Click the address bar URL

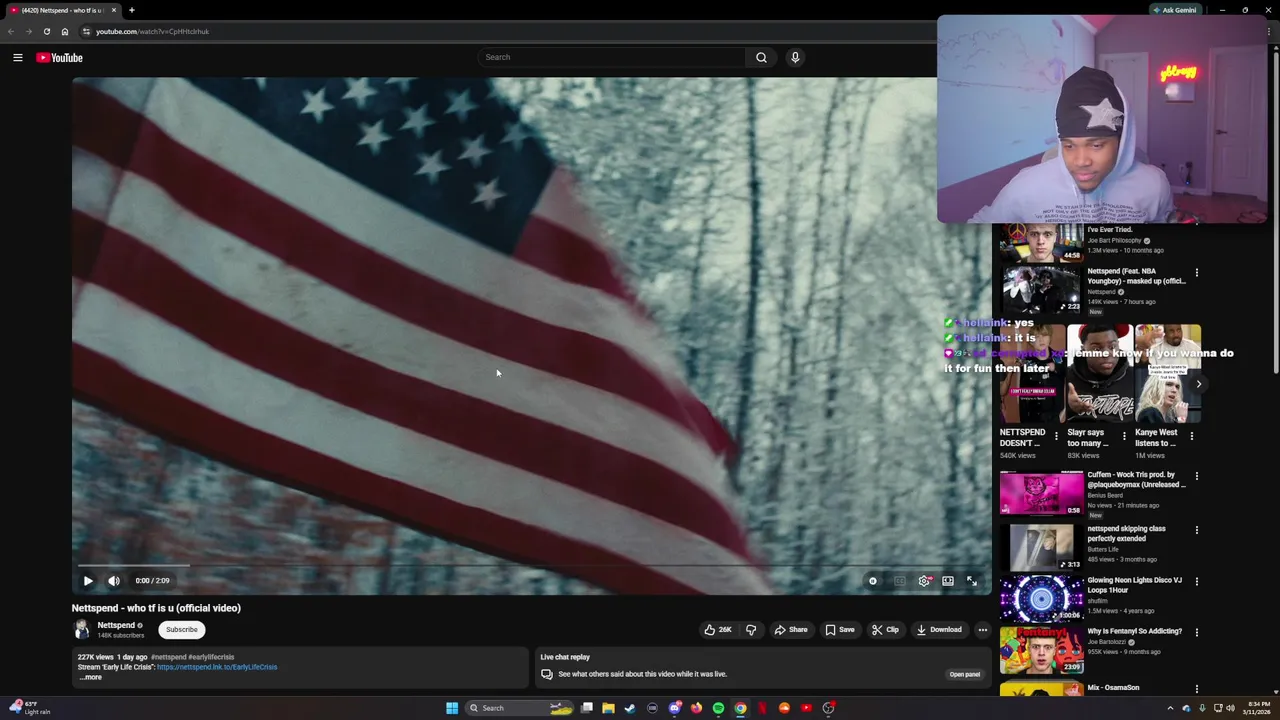pos(152,31)
